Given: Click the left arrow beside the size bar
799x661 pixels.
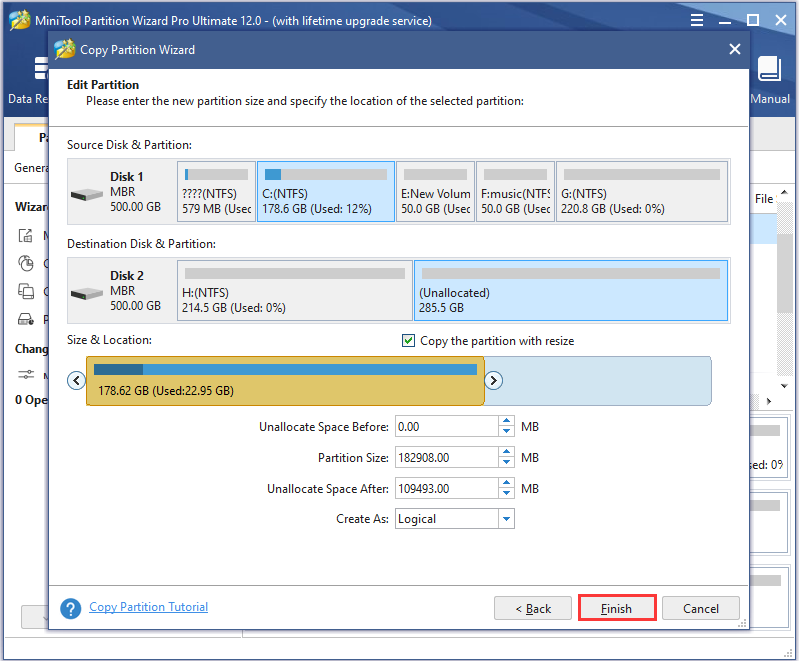Looking at the screenshot, I should 76,380.
